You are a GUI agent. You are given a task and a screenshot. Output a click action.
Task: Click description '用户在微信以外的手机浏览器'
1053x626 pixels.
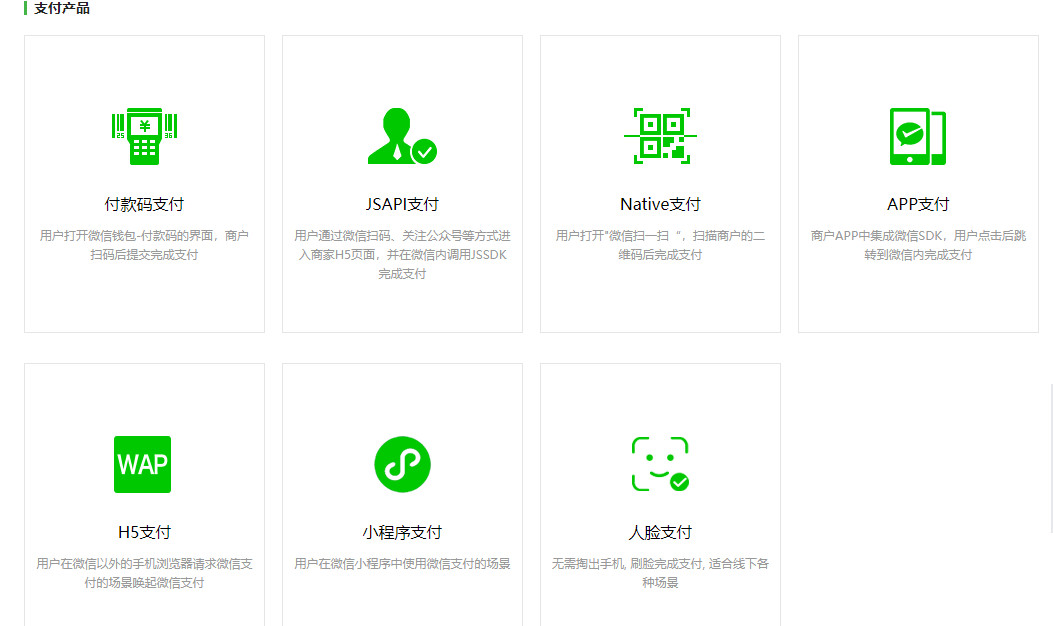point(144,573)
